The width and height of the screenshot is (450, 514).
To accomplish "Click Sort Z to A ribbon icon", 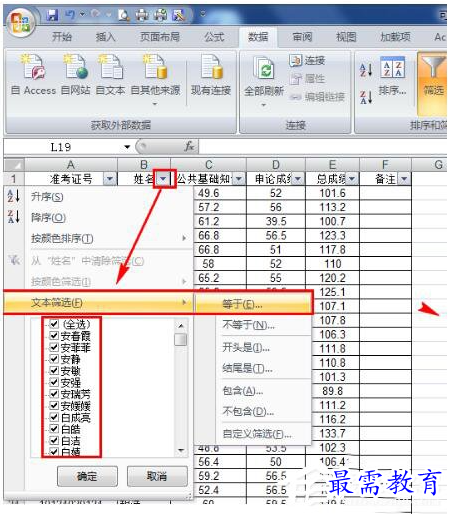I will (x=366, y=97).
